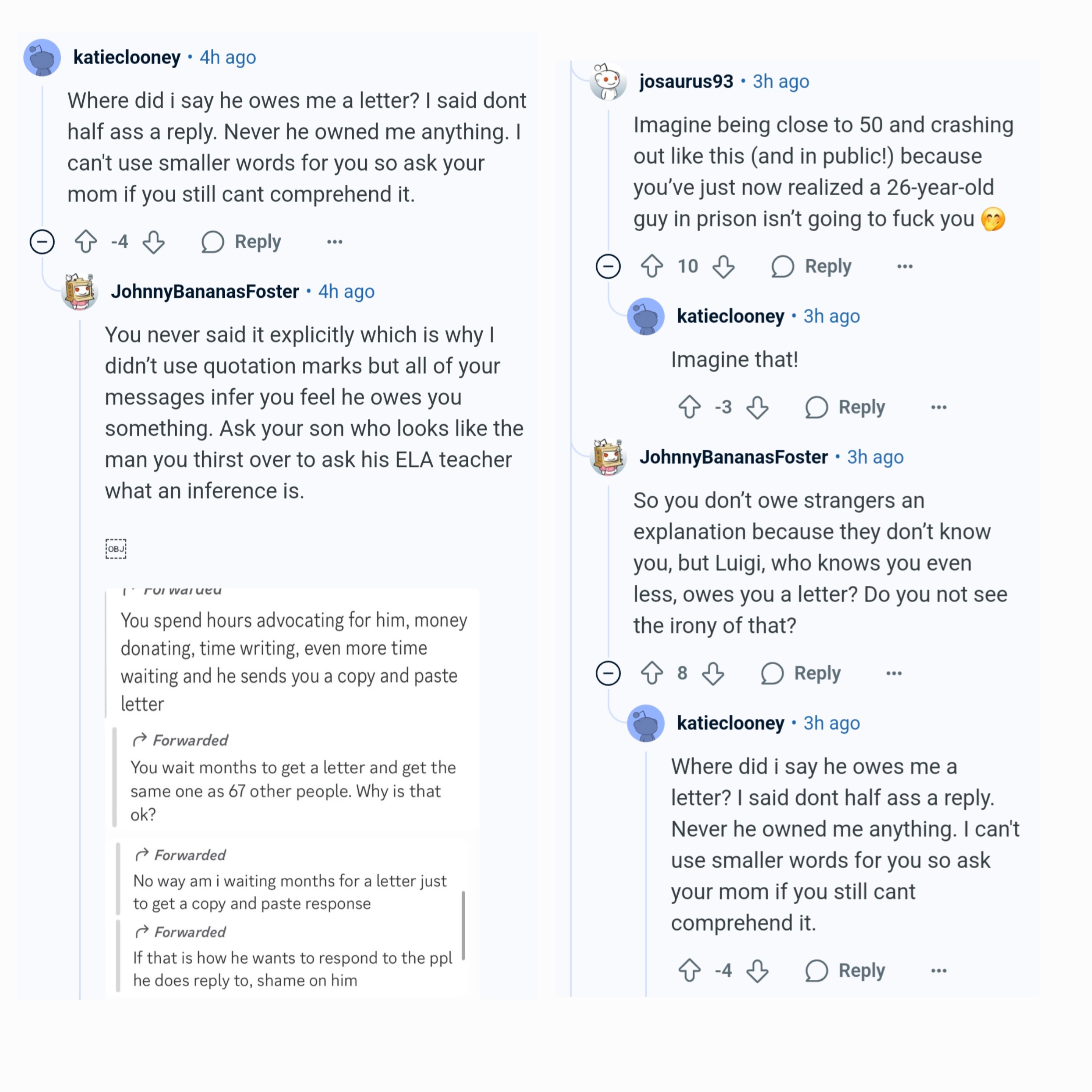The width and height of the screenshot is (1092, 1092).
Task: Open more options on josaurus93's comment
Action: 905,266
